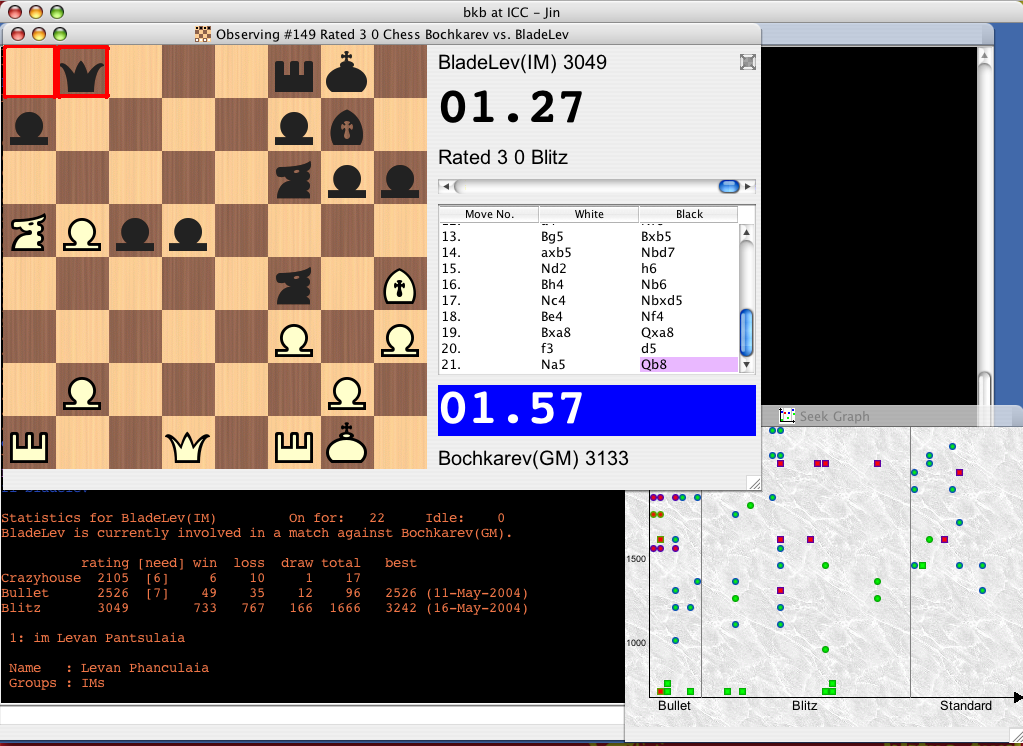Select the black knight on f4
The width and height of the screenshot is (1023, 746).
point(294,284)
